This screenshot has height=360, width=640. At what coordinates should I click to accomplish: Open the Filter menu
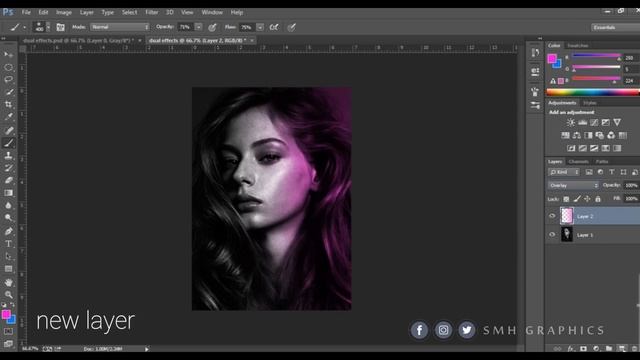151,12
